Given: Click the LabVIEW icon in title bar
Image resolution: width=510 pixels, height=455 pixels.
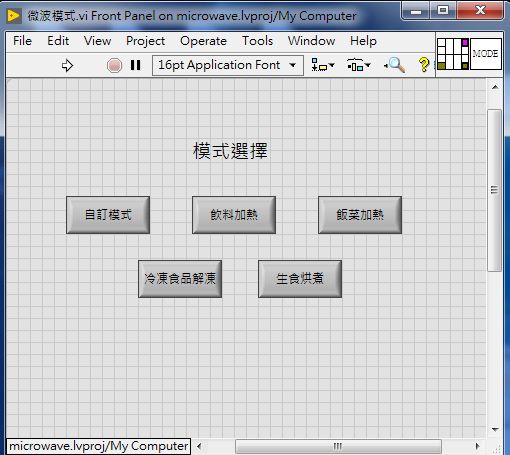Looking at the screenshot, I should pos(14,16).
